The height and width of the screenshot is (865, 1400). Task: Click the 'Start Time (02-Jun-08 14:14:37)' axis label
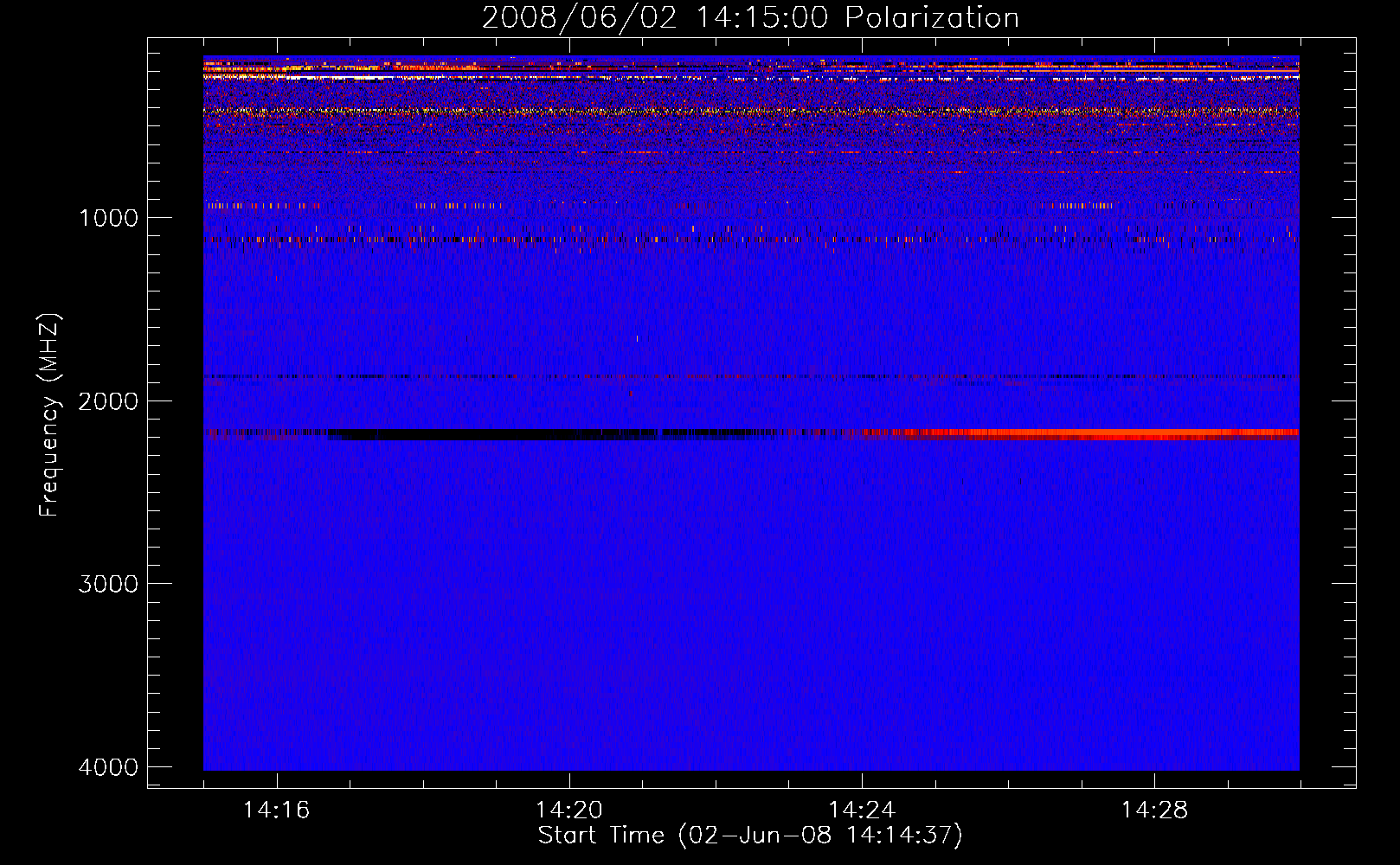coord(750,836)
